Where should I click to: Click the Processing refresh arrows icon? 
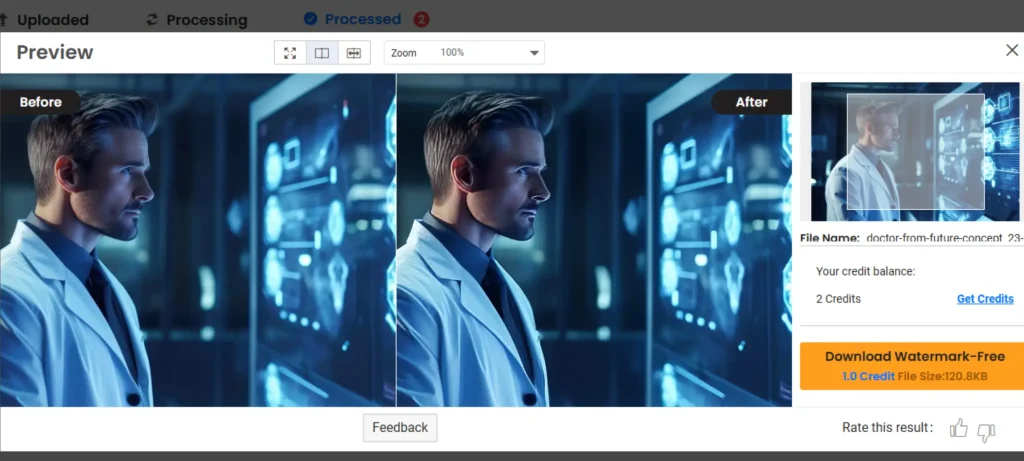click(152, 19)
